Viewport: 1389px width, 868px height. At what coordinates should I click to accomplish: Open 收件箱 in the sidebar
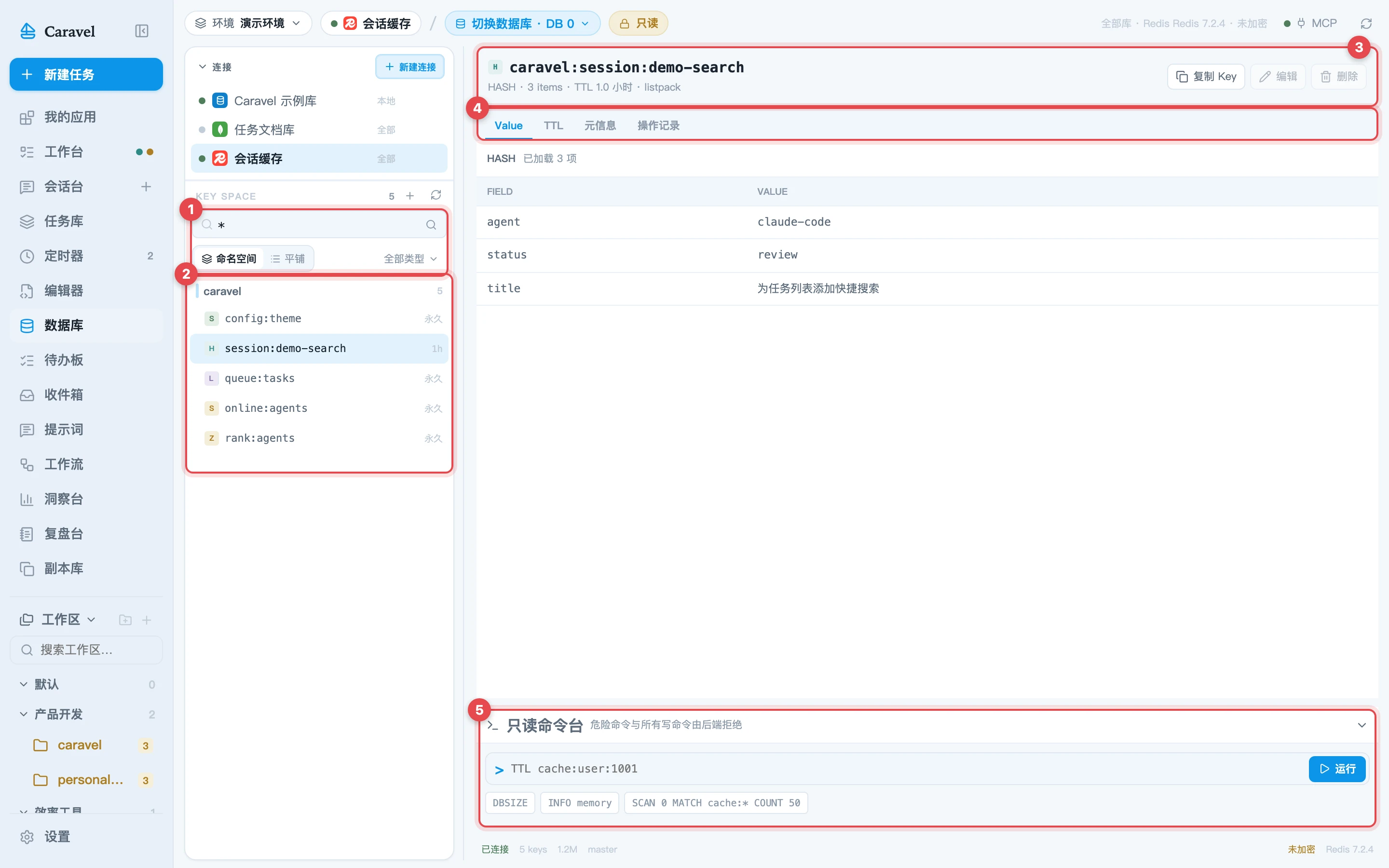point(86,395)
